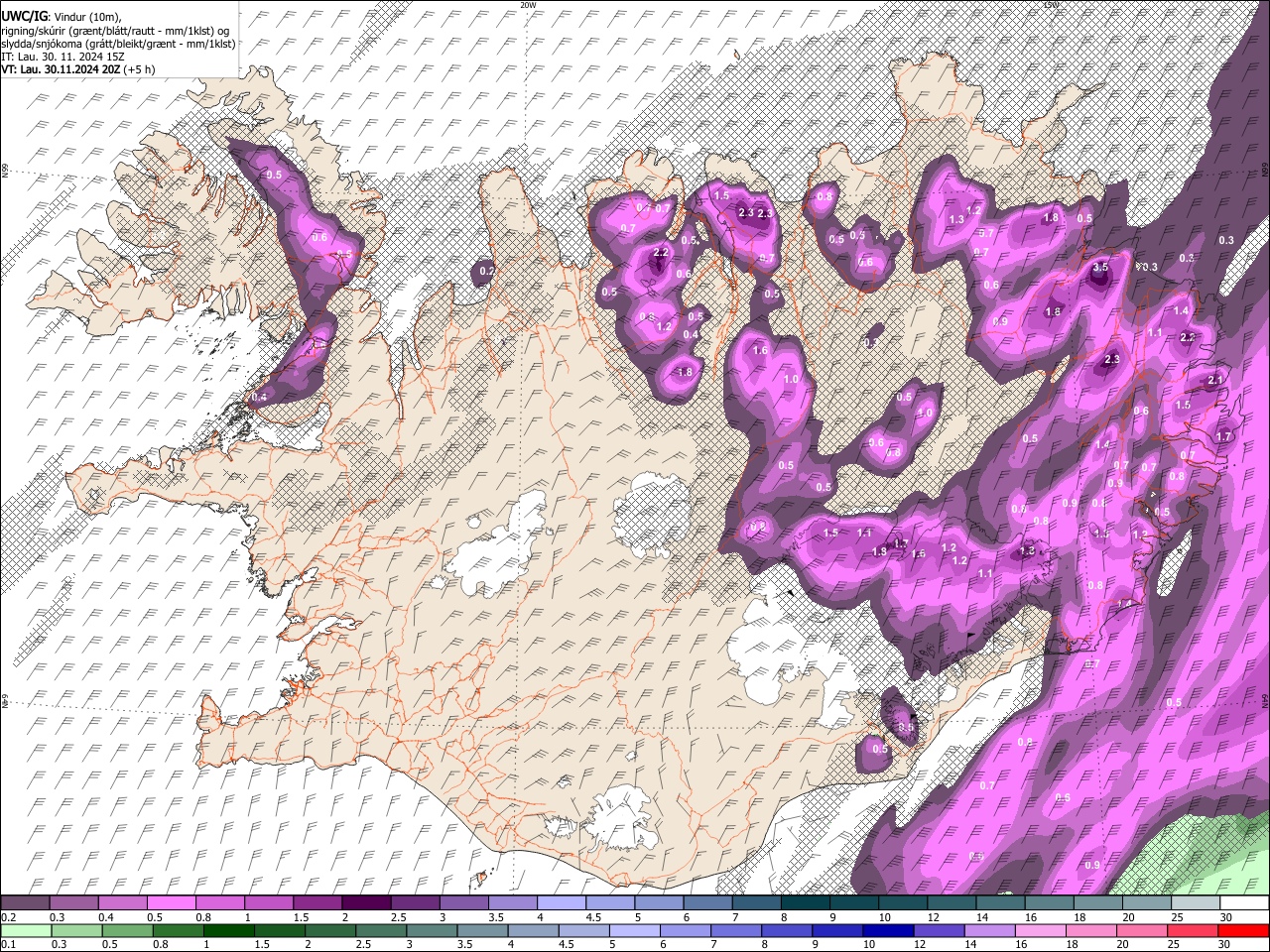Click the upper legend swatch between 0.2 and 0.3

tap(25, 903)
